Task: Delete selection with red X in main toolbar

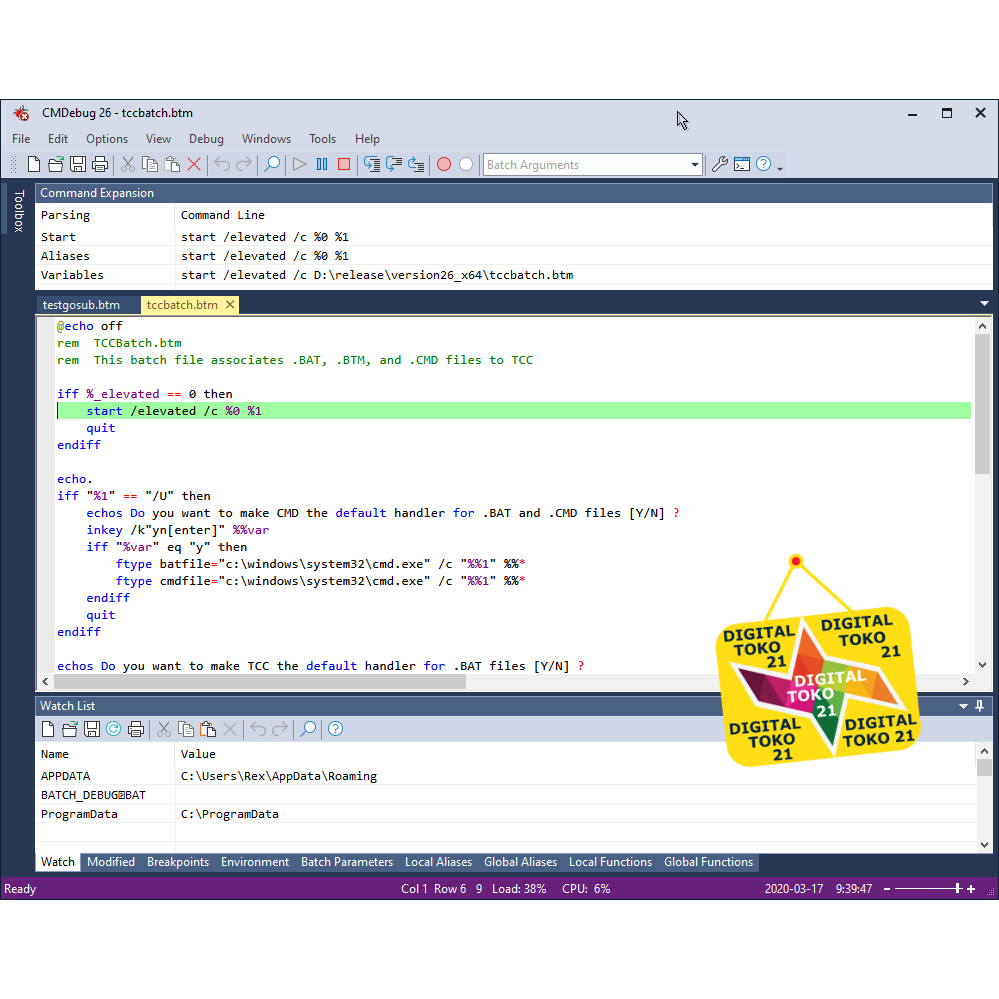Action: [194, 164]
